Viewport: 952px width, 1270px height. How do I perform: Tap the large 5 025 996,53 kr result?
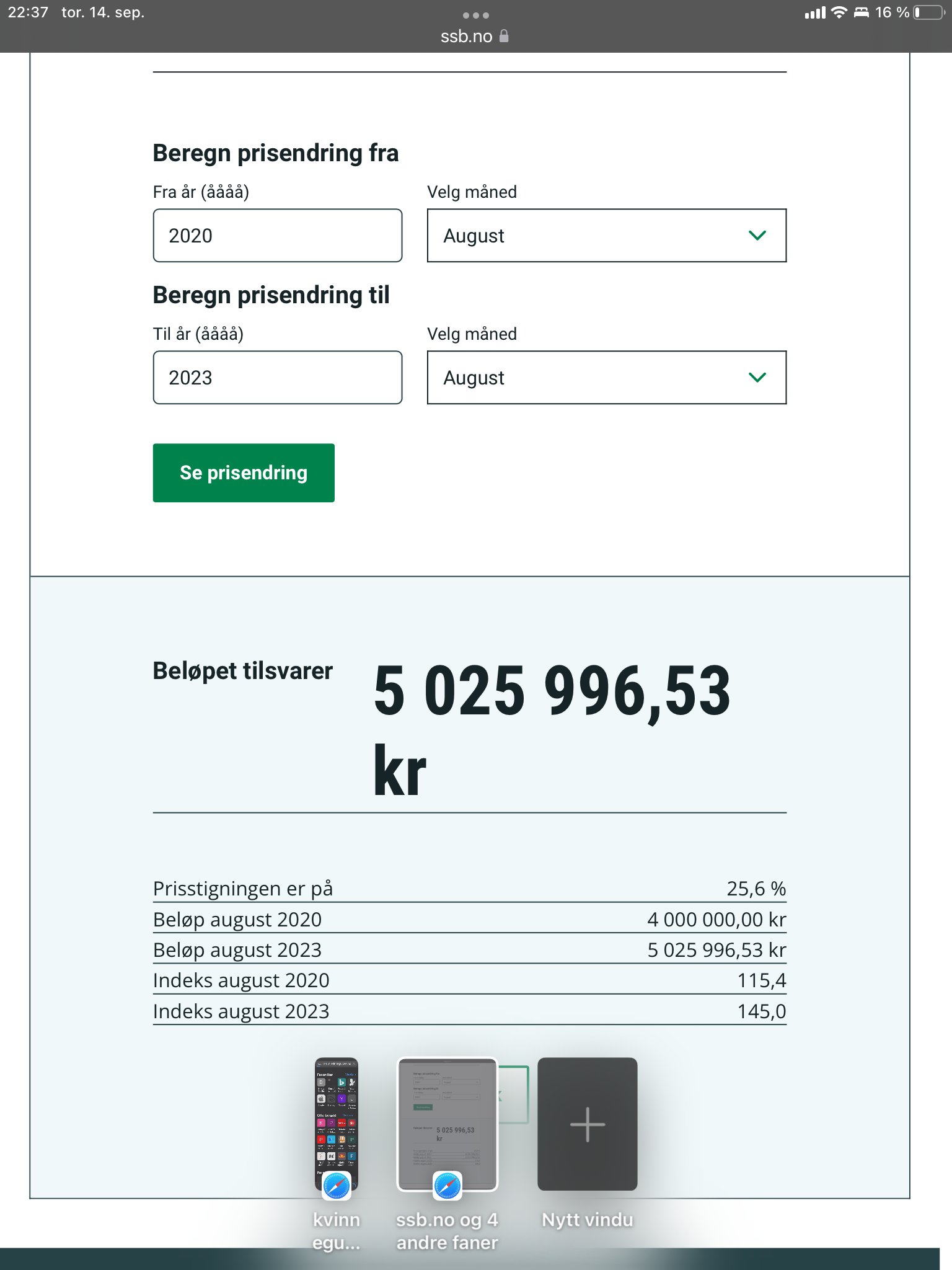pyautogui.click(x=552, y=729)
